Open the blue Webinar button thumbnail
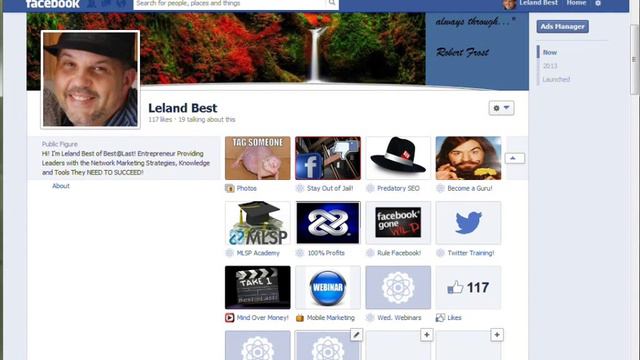Viewport: 640px width, 360px height. (x=328, y=287)
